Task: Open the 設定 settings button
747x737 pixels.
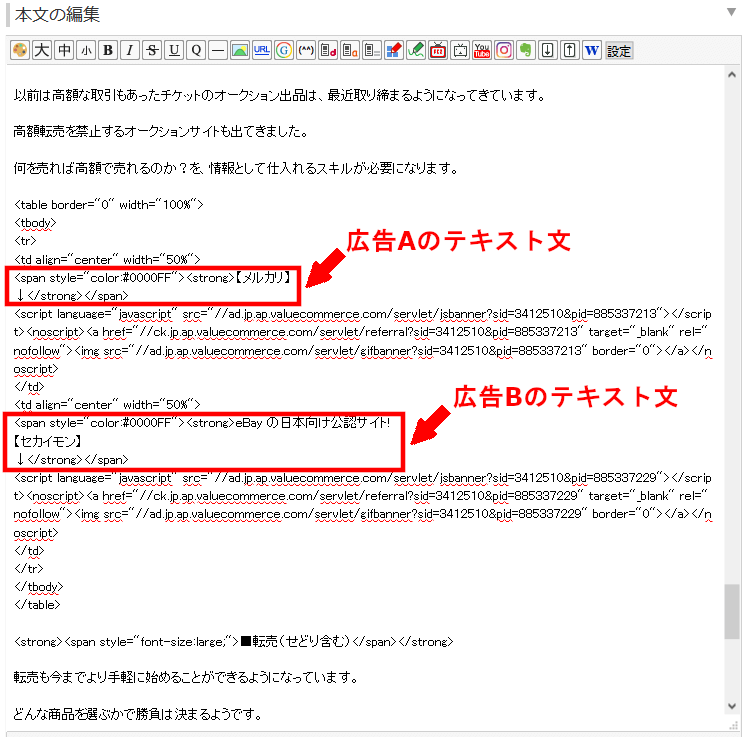Action: tap(619, 50)
